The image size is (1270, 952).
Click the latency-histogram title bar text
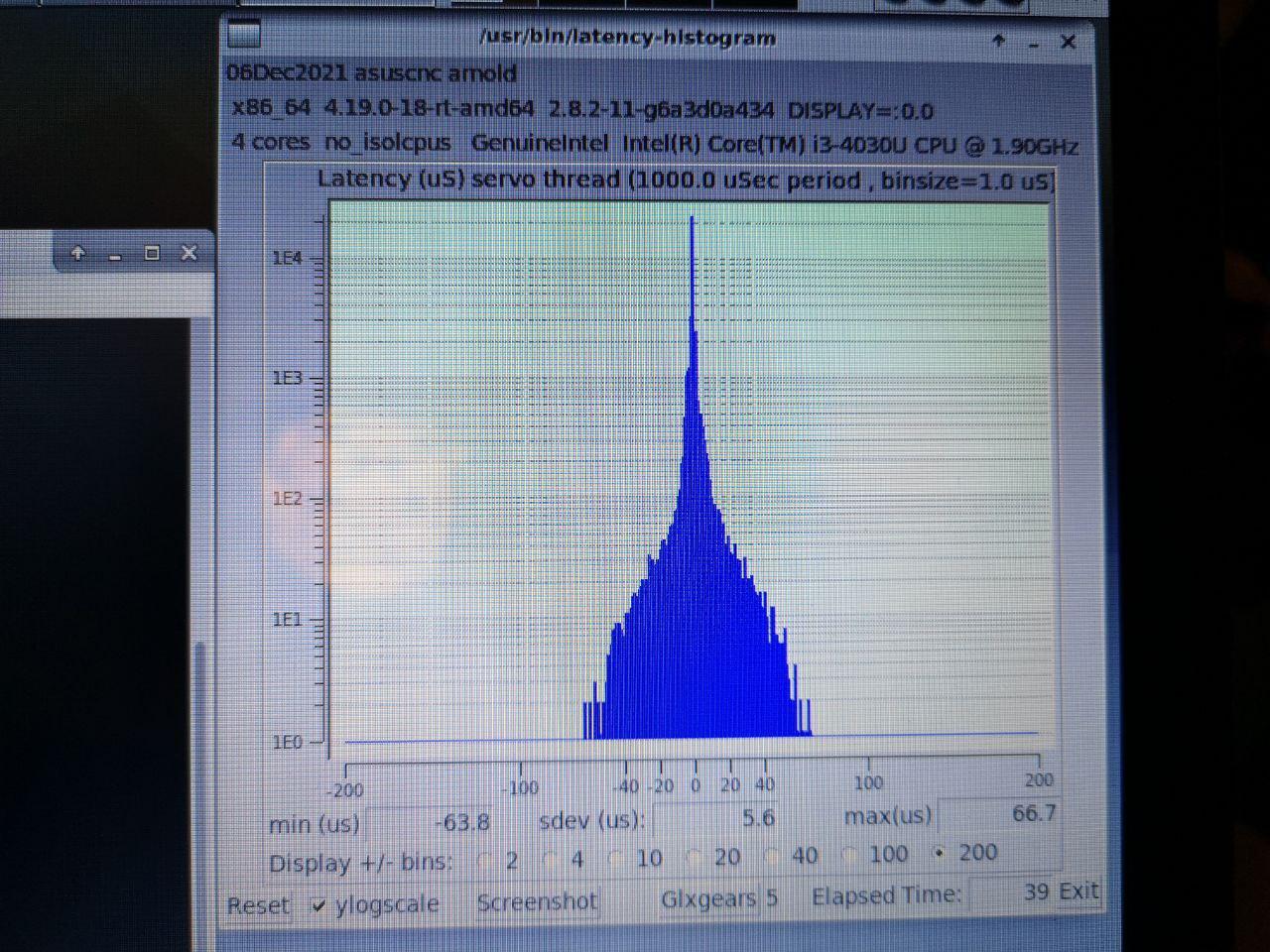click(x=627, y=38)
